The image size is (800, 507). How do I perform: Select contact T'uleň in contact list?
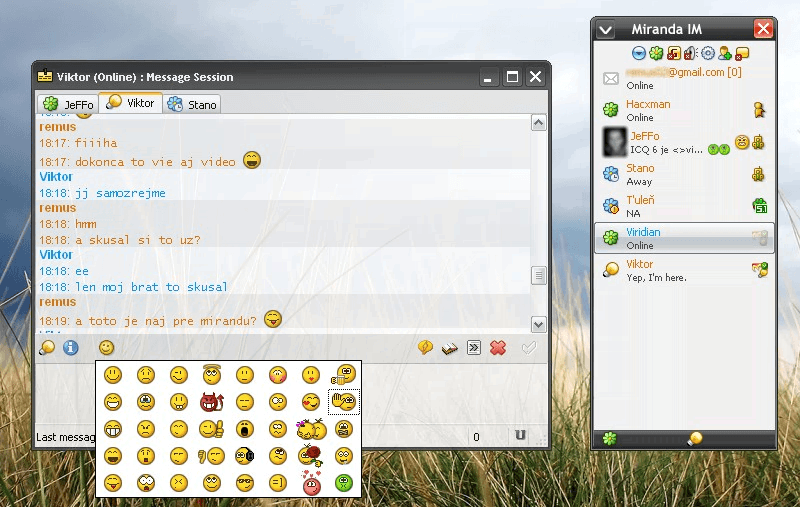point(684,206)
